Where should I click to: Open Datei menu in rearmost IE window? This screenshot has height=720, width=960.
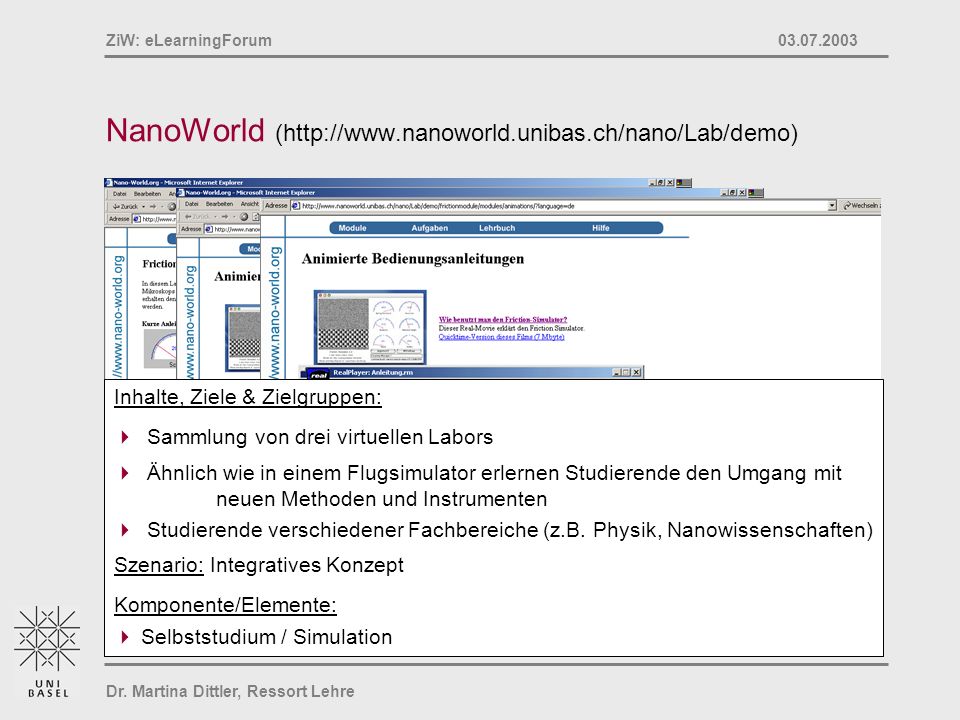[x=119, y=193]
